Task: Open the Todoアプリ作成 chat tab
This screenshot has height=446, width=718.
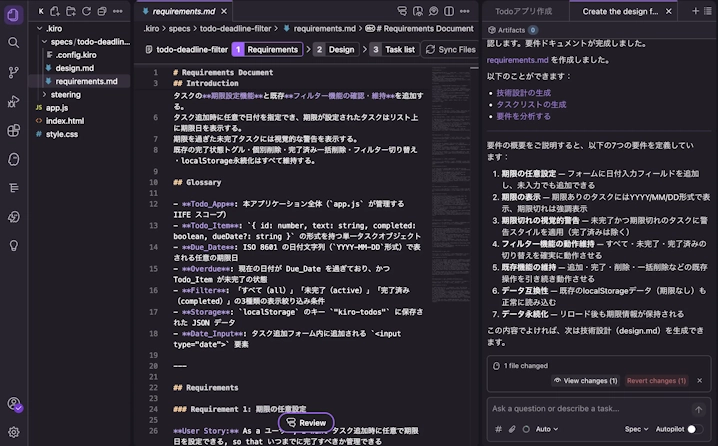Action: 523,11
